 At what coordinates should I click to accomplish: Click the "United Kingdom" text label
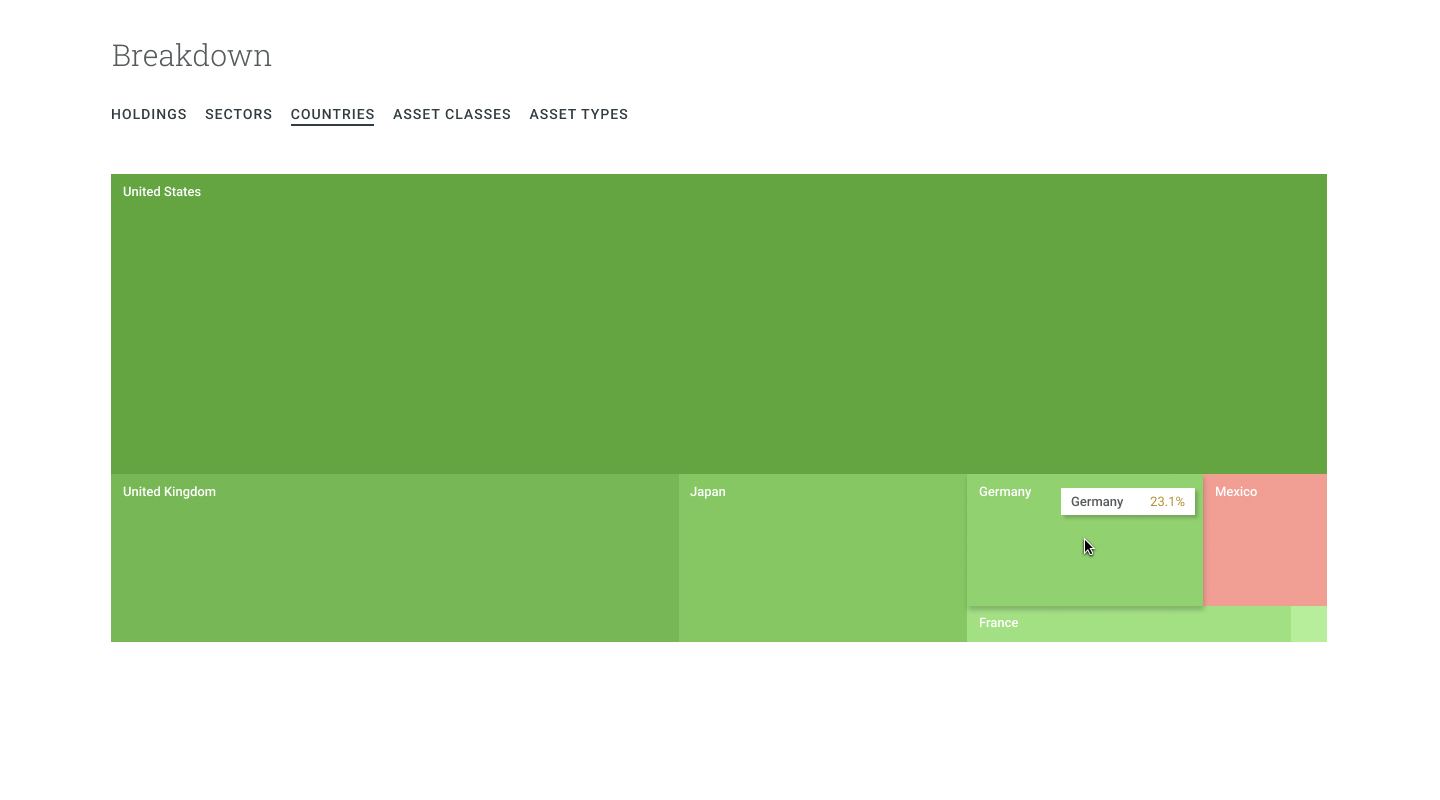[x=169, y=492]
